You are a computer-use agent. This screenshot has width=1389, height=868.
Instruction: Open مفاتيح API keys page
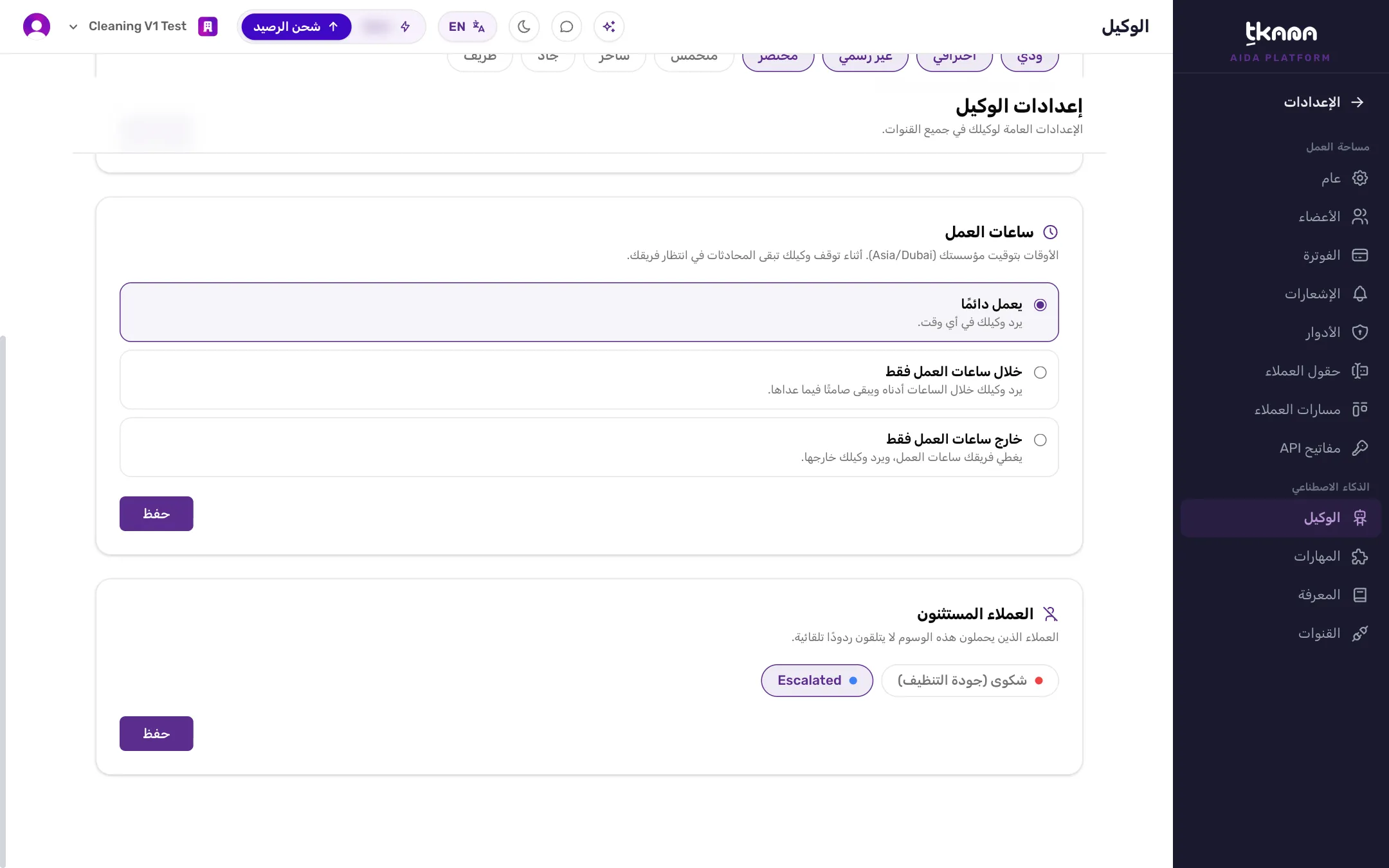[1281, 448]
